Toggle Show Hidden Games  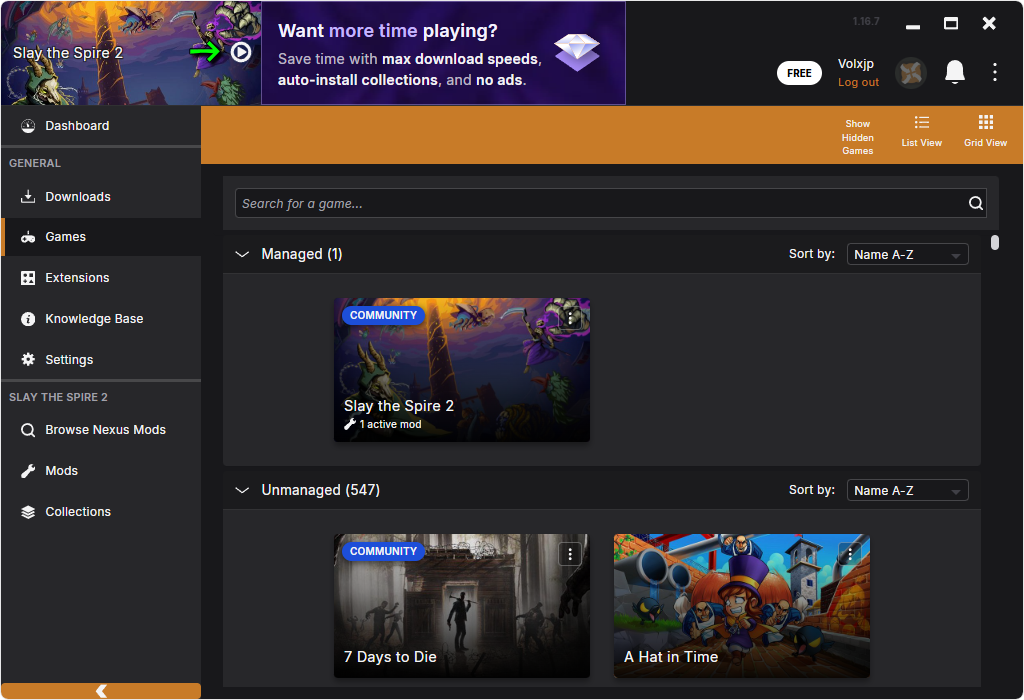click(857, 137)
